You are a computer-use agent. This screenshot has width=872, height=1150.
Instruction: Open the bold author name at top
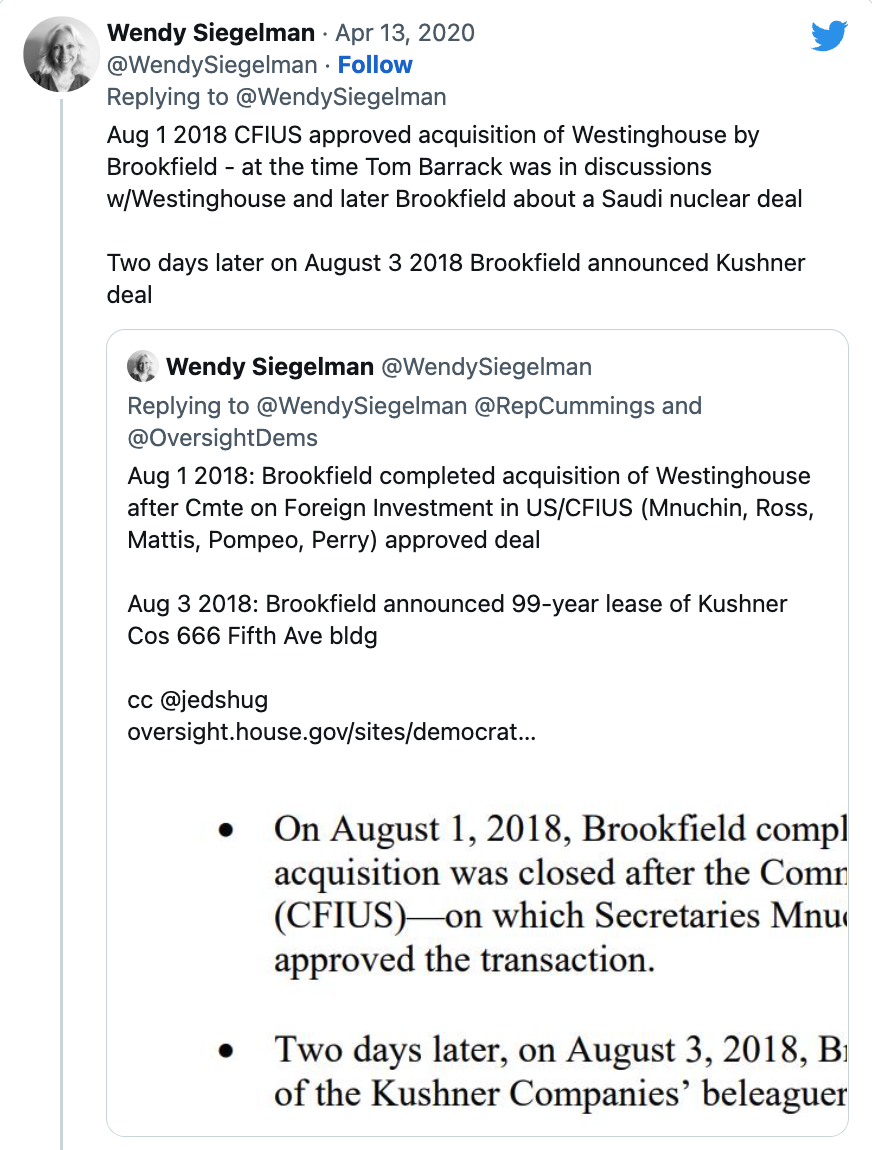[210, 33]
